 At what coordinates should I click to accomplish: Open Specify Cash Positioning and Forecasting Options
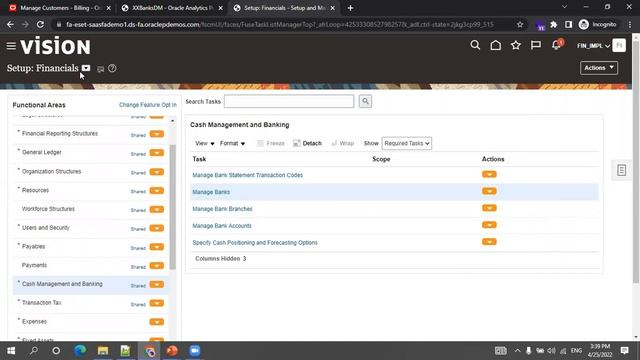point(255,242)
